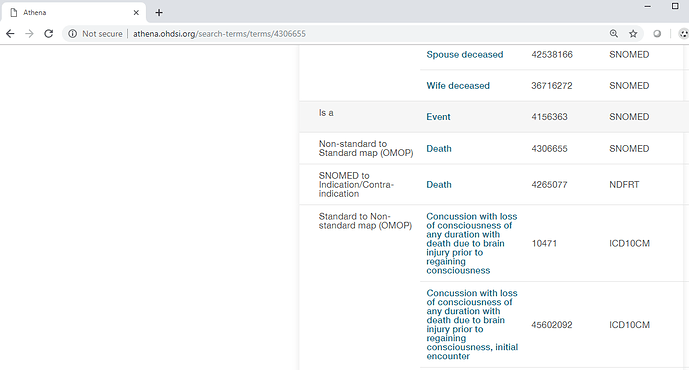Click 'SNOMED to Indication/Contra-indication' label
The width and height of the screenshot is (689, 370).
pos(356,185)
